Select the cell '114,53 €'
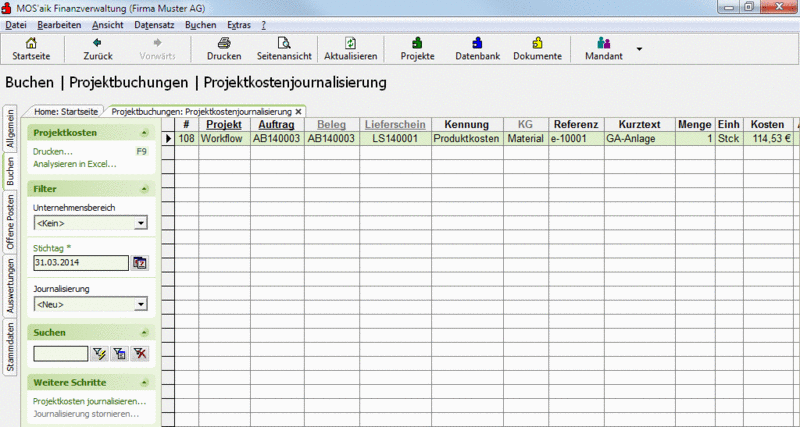This screenshot has width=800, height=427. 767,139
